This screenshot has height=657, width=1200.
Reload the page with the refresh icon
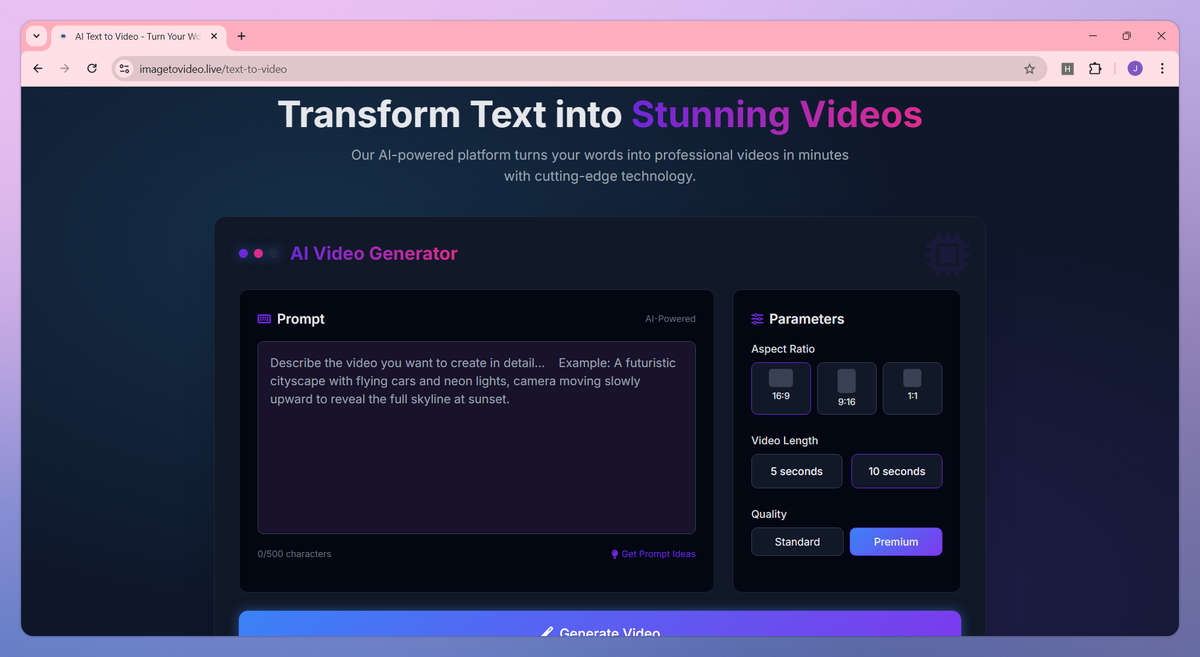[x=92, y=69]
